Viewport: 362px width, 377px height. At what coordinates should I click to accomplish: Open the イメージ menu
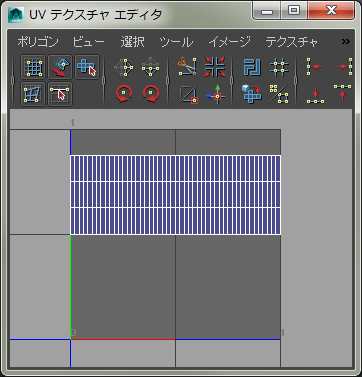[x=230, y=42]
